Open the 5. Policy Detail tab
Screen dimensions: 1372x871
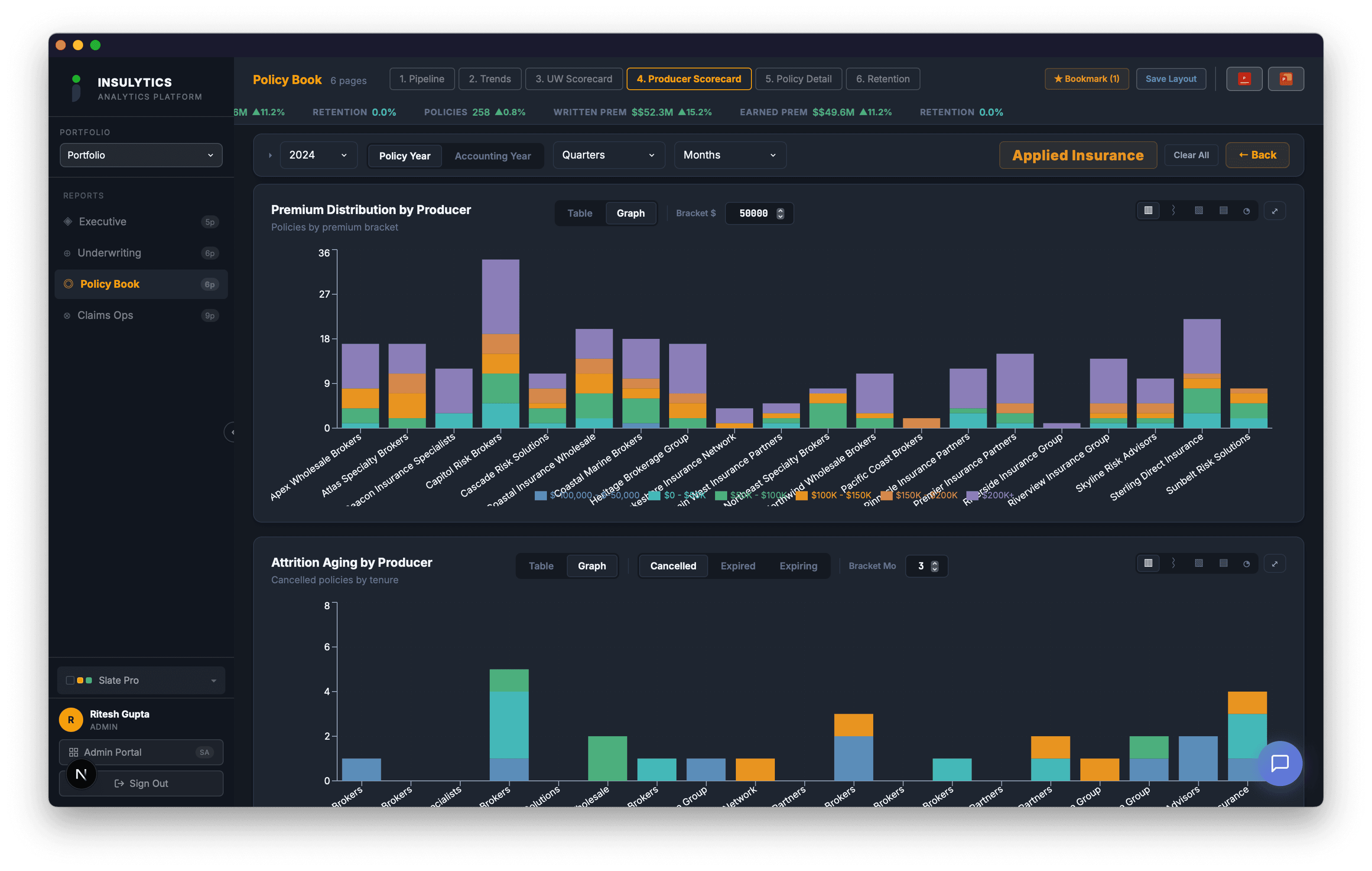(x=798, y=78)
